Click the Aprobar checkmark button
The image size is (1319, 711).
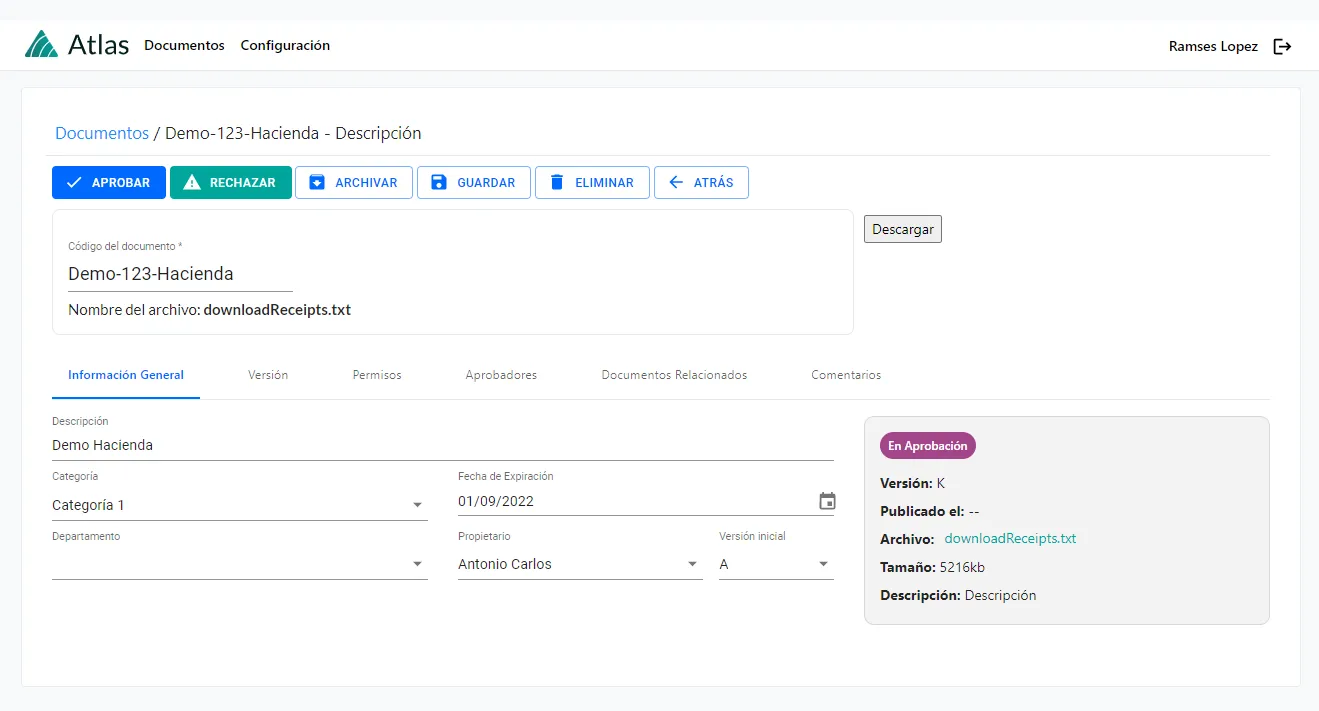[x=109, y=183]
